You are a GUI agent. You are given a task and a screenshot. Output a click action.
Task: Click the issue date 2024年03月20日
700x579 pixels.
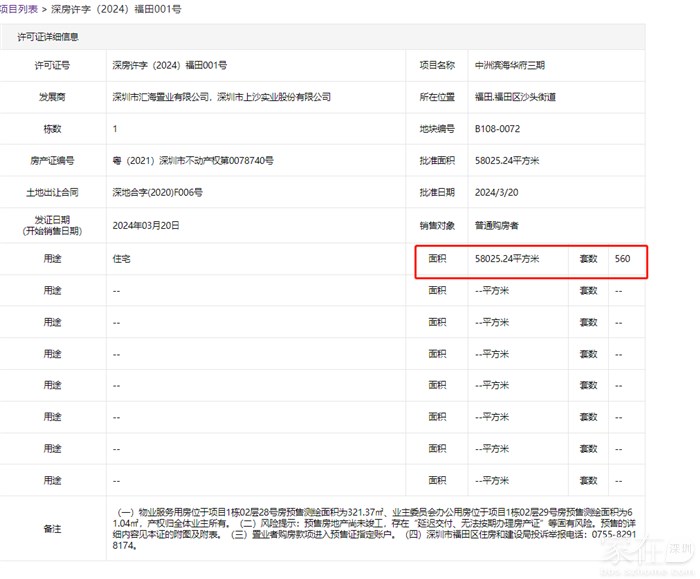pyautogui.click(x=146, y=226)
